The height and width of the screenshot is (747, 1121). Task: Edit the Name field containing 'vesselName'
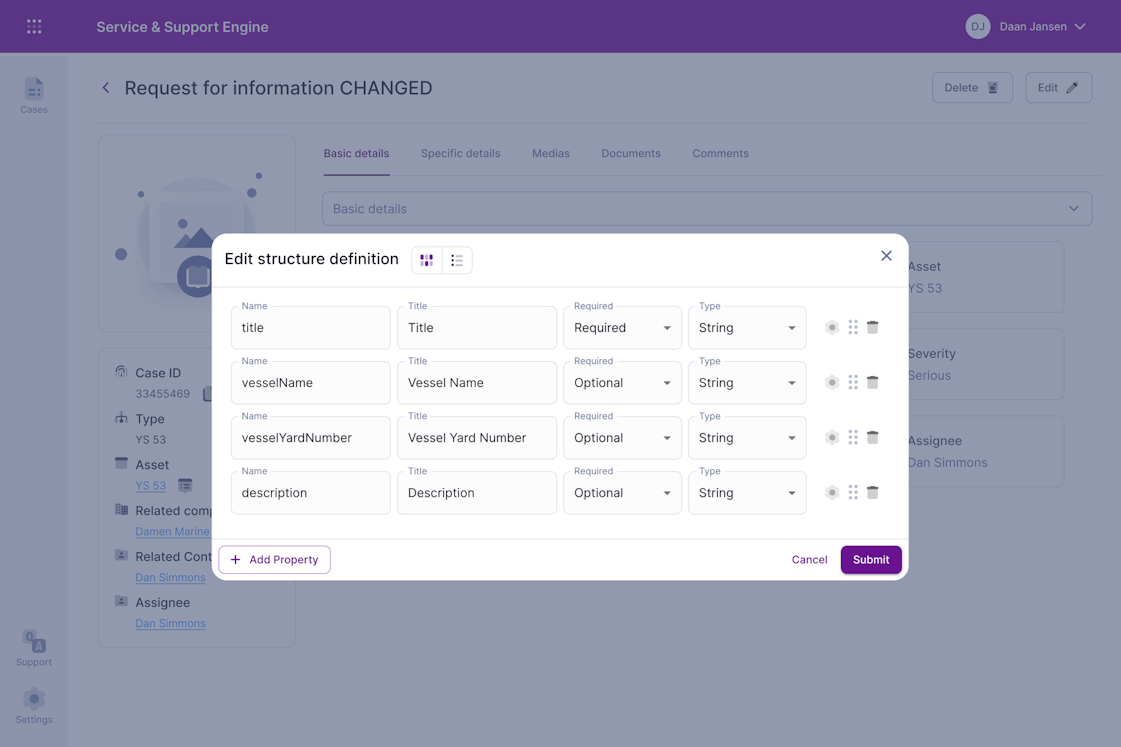click(310, 382)
